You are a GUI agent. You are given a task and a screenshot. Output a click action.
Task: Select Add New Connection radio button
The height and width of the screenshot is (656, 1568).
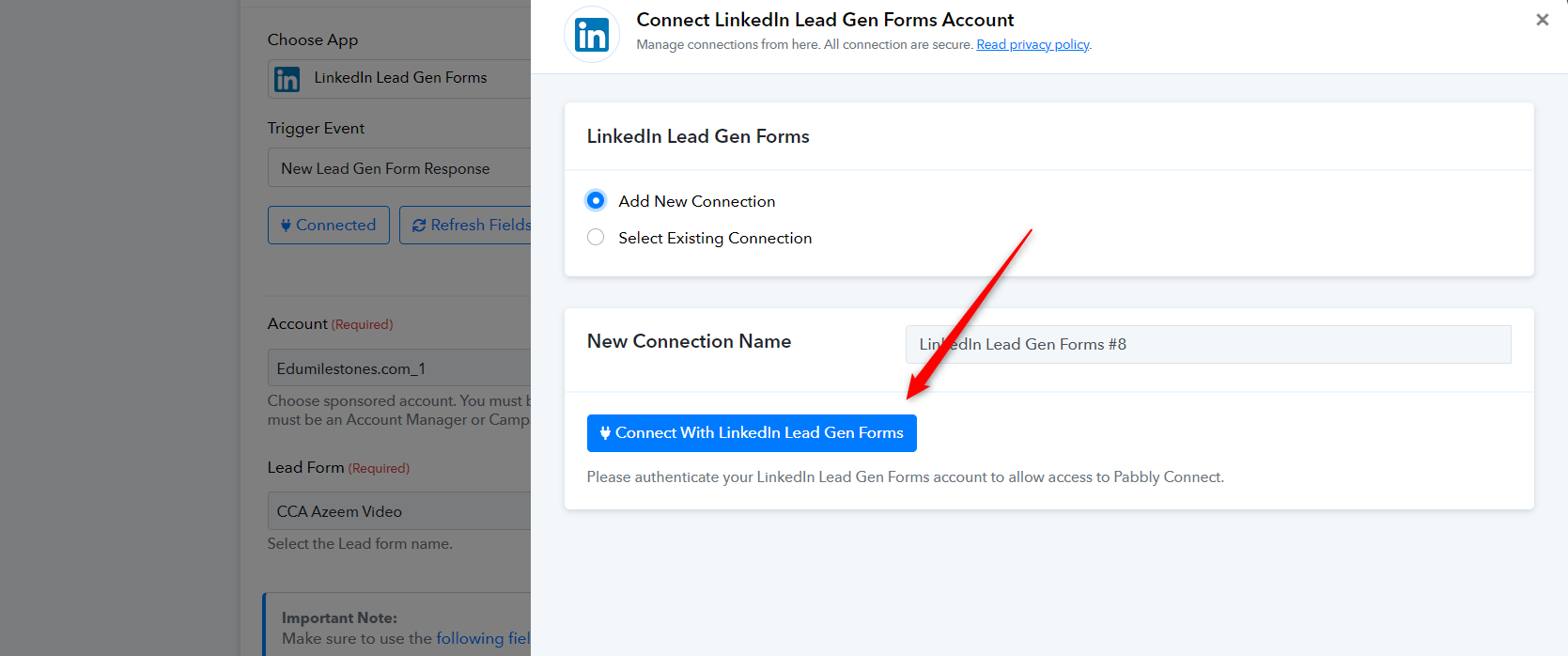click(x=596, y=200)
